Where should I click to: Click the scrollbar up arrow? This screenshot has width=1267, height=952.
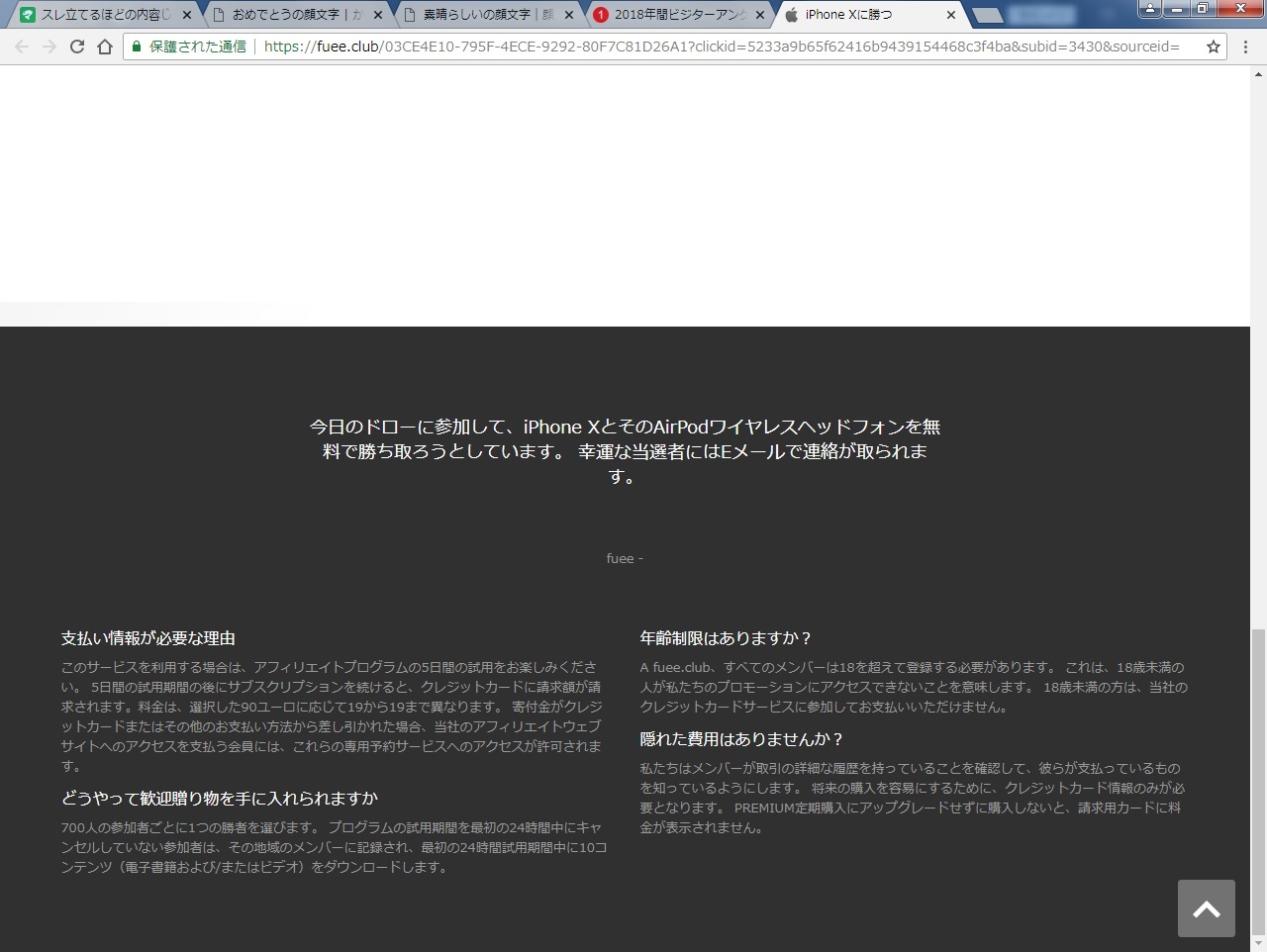click(x=1258, y=74)
